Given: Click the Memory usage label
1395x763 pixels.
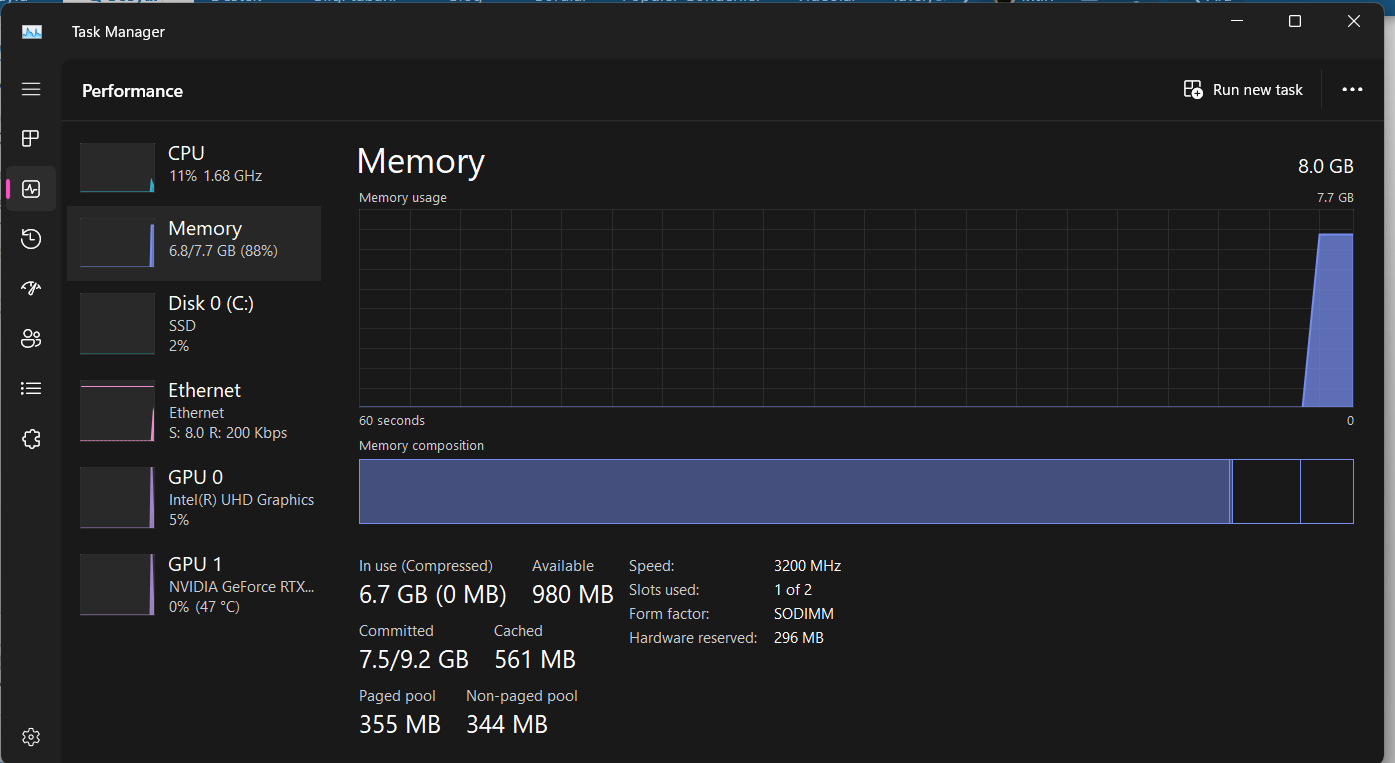Looking at the screenshot, I should point(403,198).
